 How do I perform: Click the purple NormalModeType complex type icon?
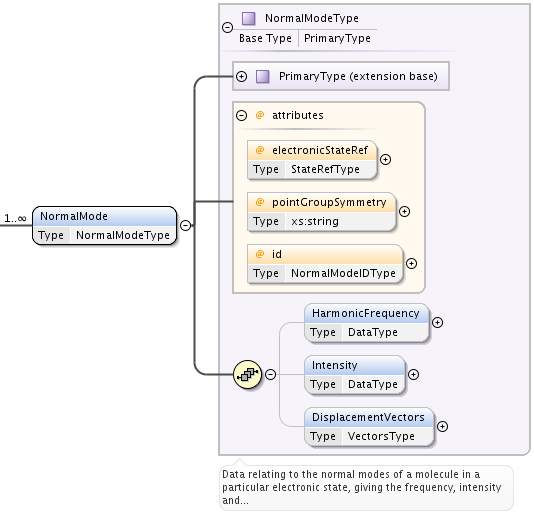(x=249, y=18)
